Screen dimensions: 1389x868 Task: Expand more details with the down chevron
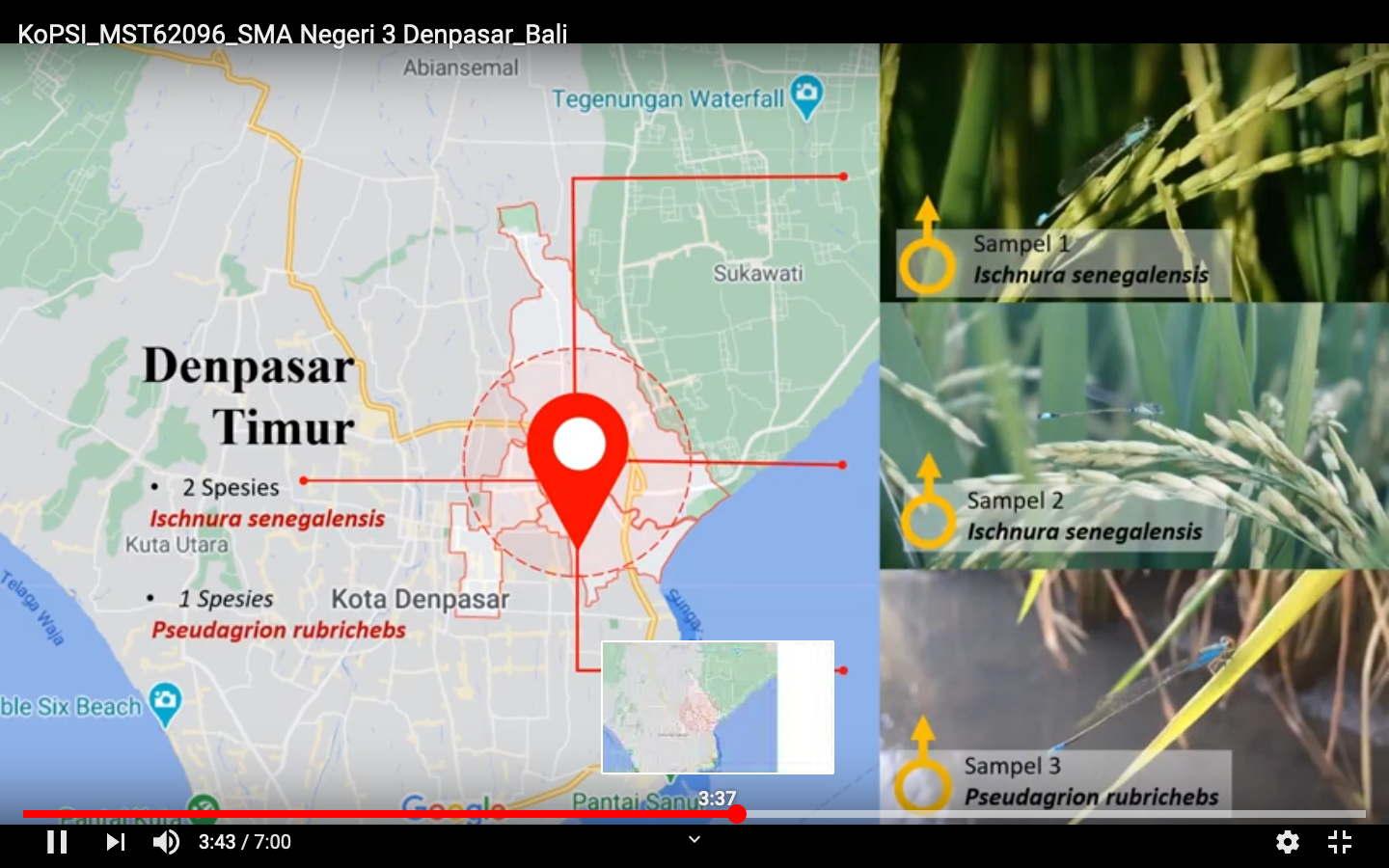[694, 839]
